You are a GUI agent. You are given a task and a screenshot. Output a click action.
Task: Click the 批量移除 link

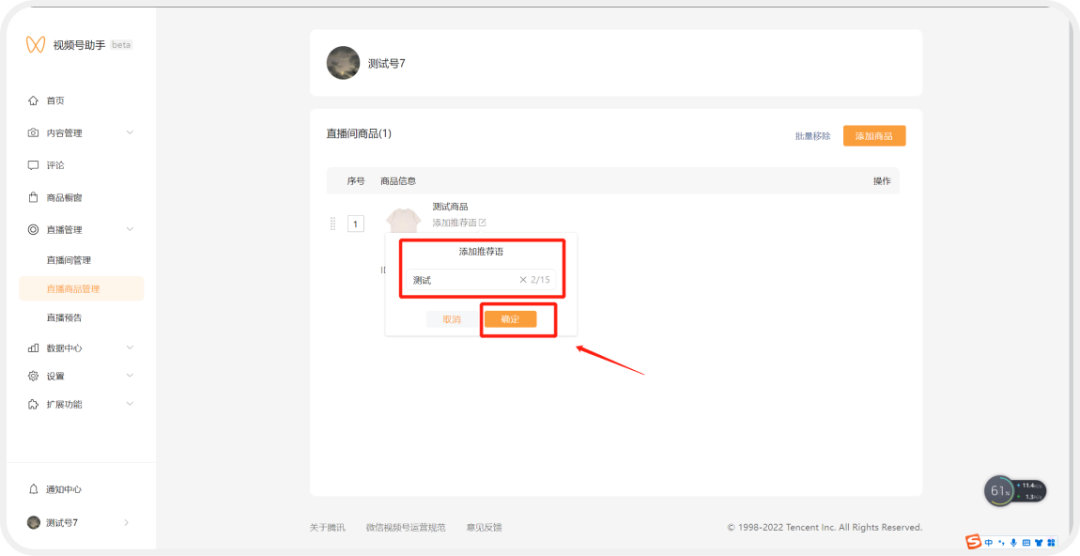tap(813, 136)
